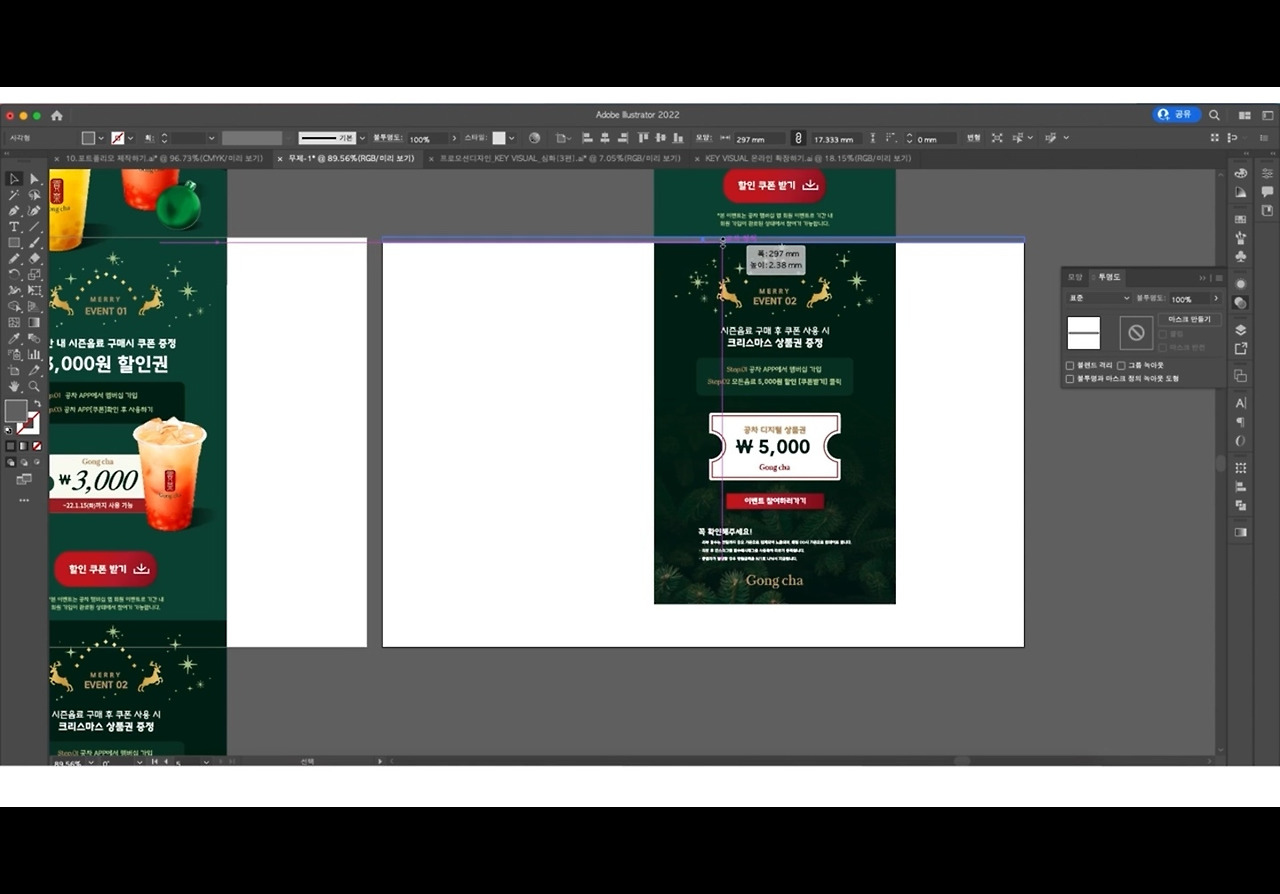Click the 변형 transform link
1280x894 pixels.
[973, 139]
